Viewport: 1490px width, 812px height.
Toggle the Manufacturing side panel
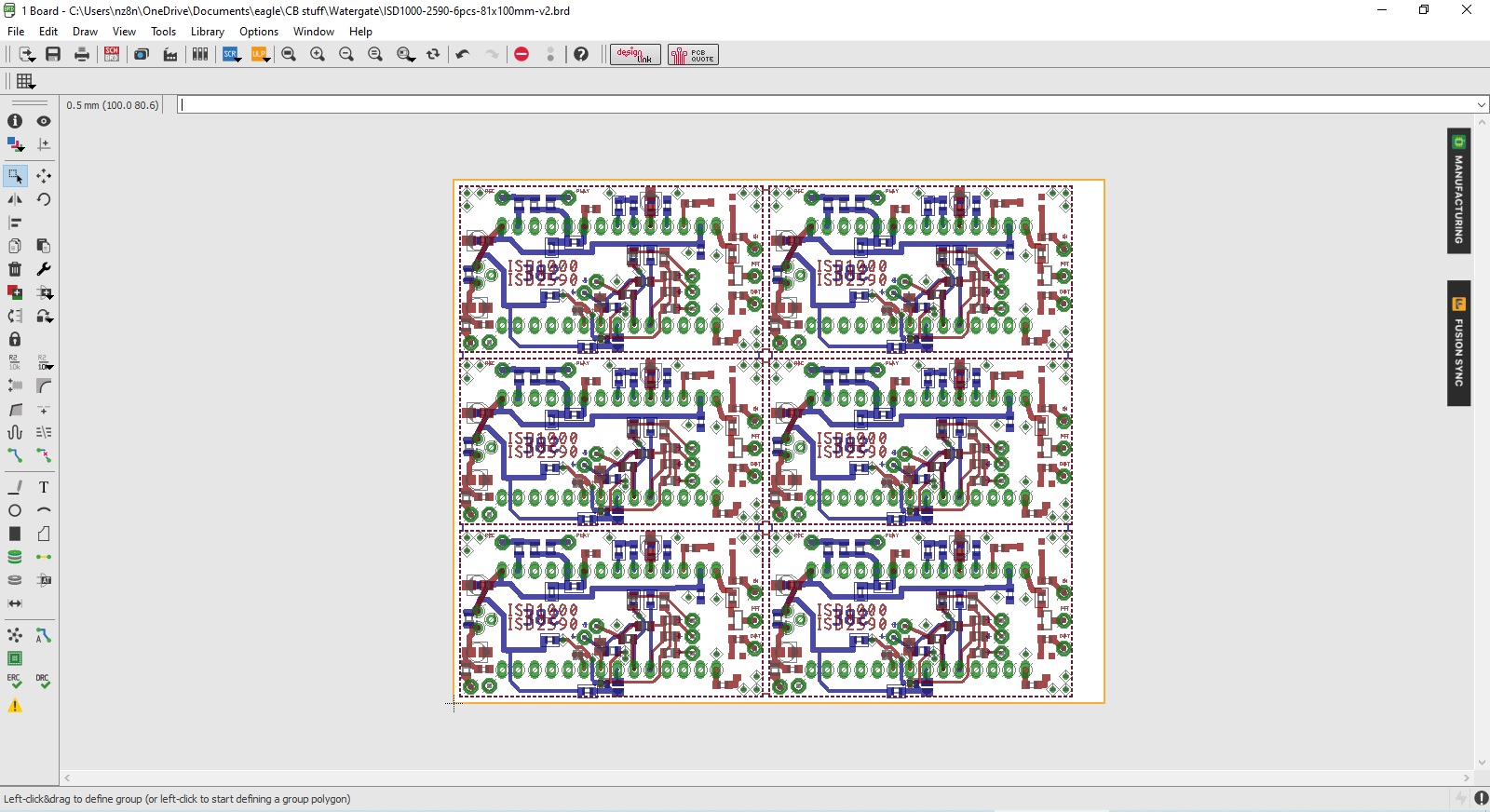[x=1458, y=191]
